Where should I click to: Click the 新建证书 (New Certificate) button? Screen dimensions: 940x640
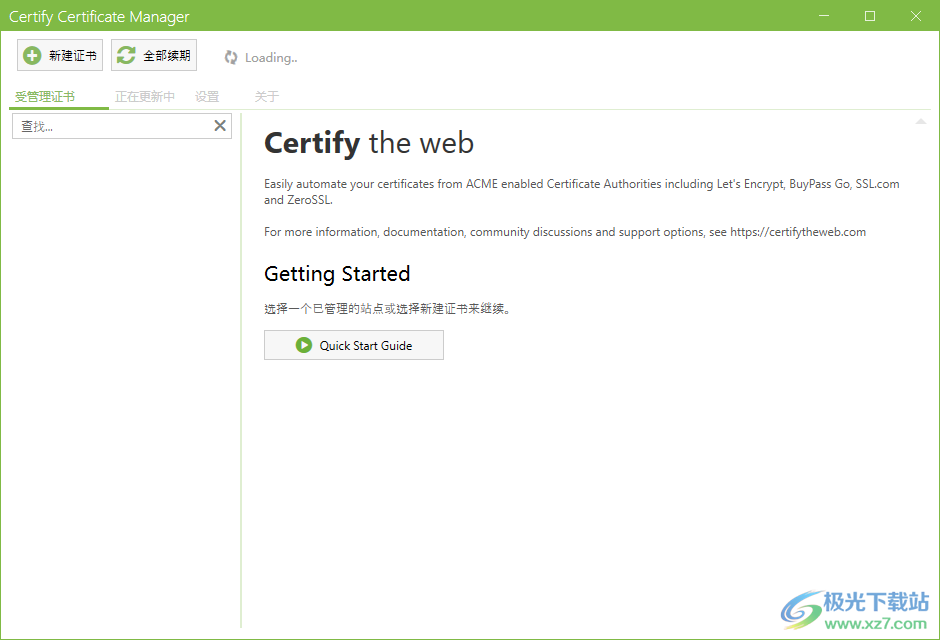[x=60, y=55]
